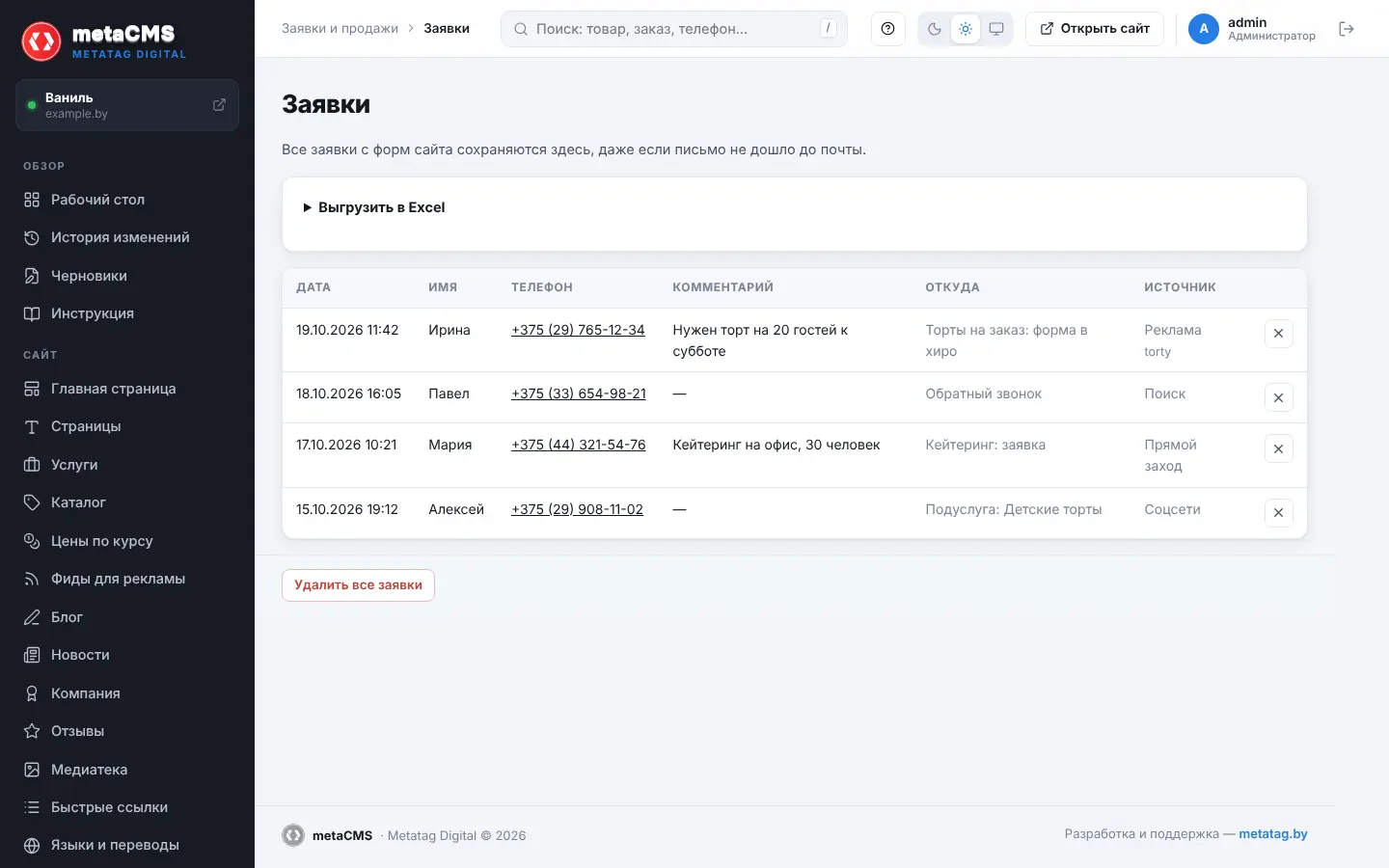Click the Открыть сайт button
1389x868 pixels.
tap(1095, 29)
